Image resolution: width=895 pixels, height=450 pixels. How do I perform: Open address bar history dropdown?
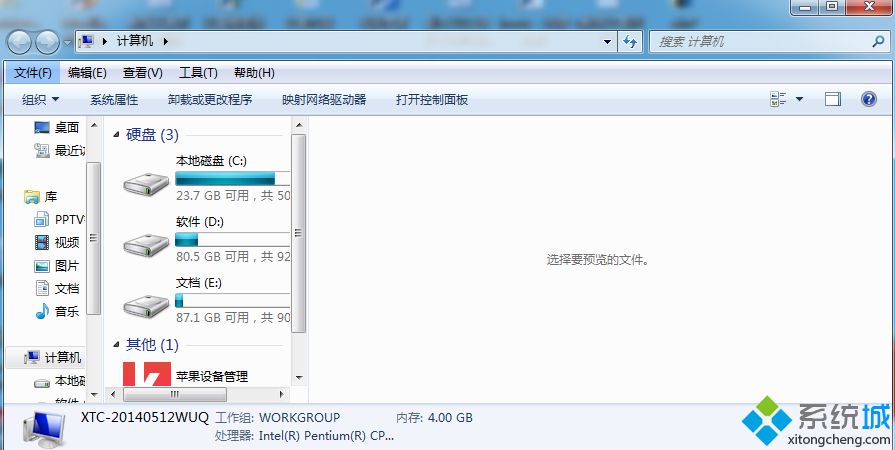[x=607, y=42]
